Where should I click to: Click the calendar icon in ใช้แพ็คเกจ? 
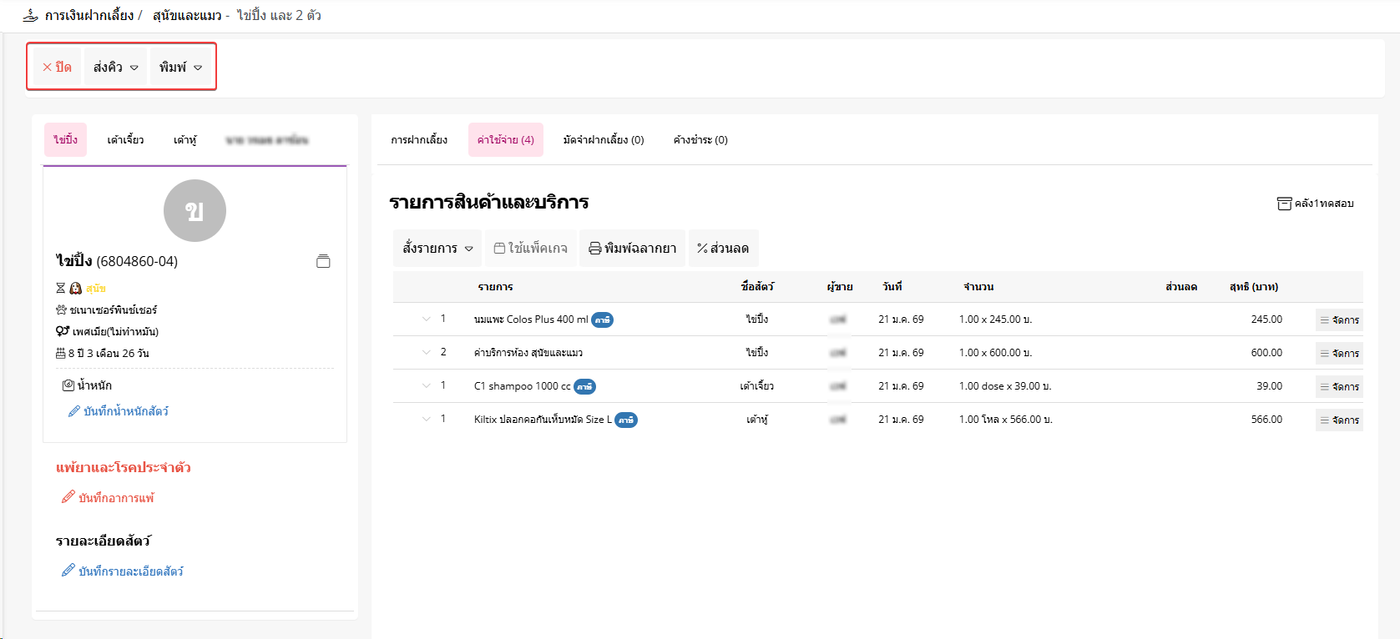pos(500,248)
